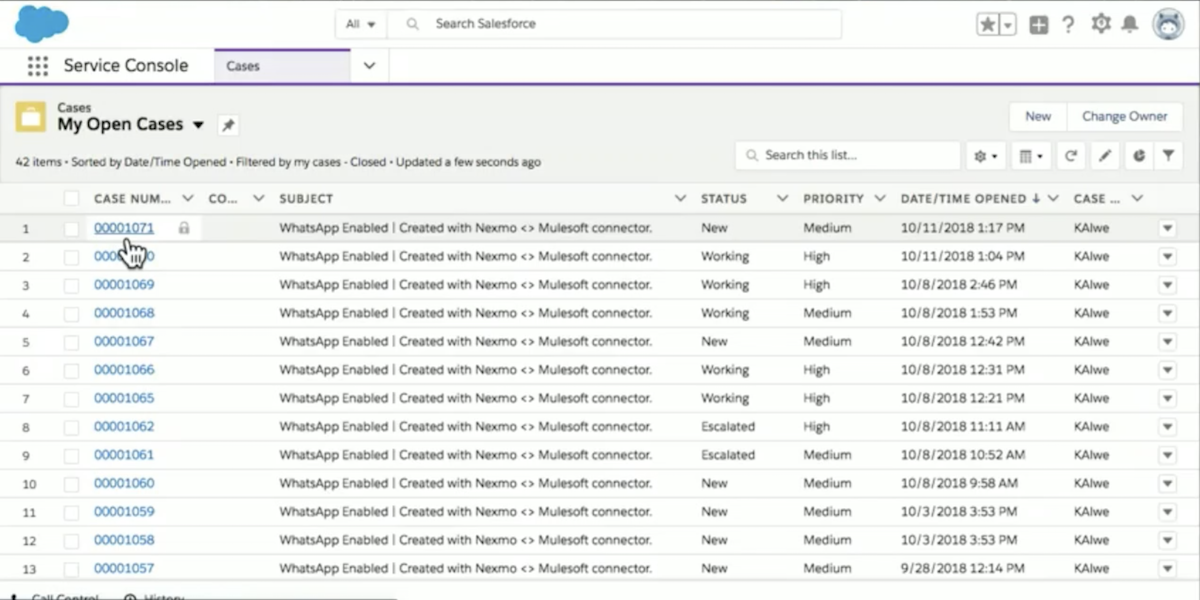Open list view controls gear dropdown
The width and height of the screenshot is (1200, 600).
tap(986, 156)
